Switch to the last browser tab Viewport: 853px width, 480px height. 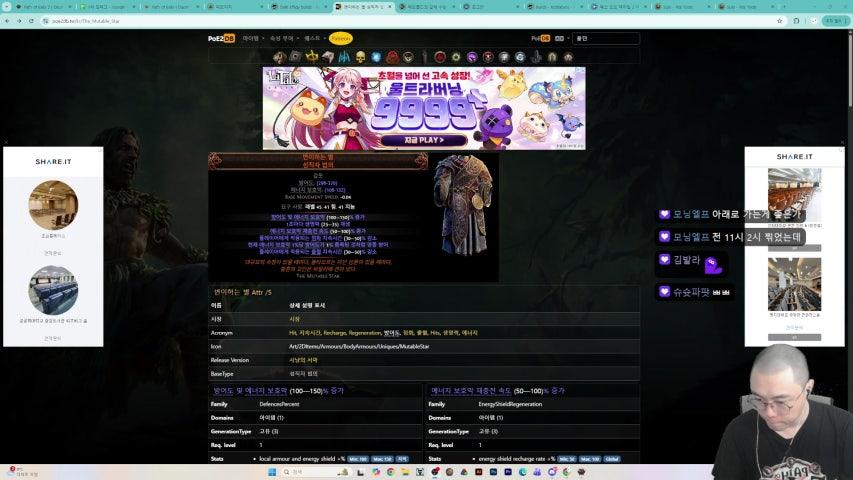click(745, 7)
